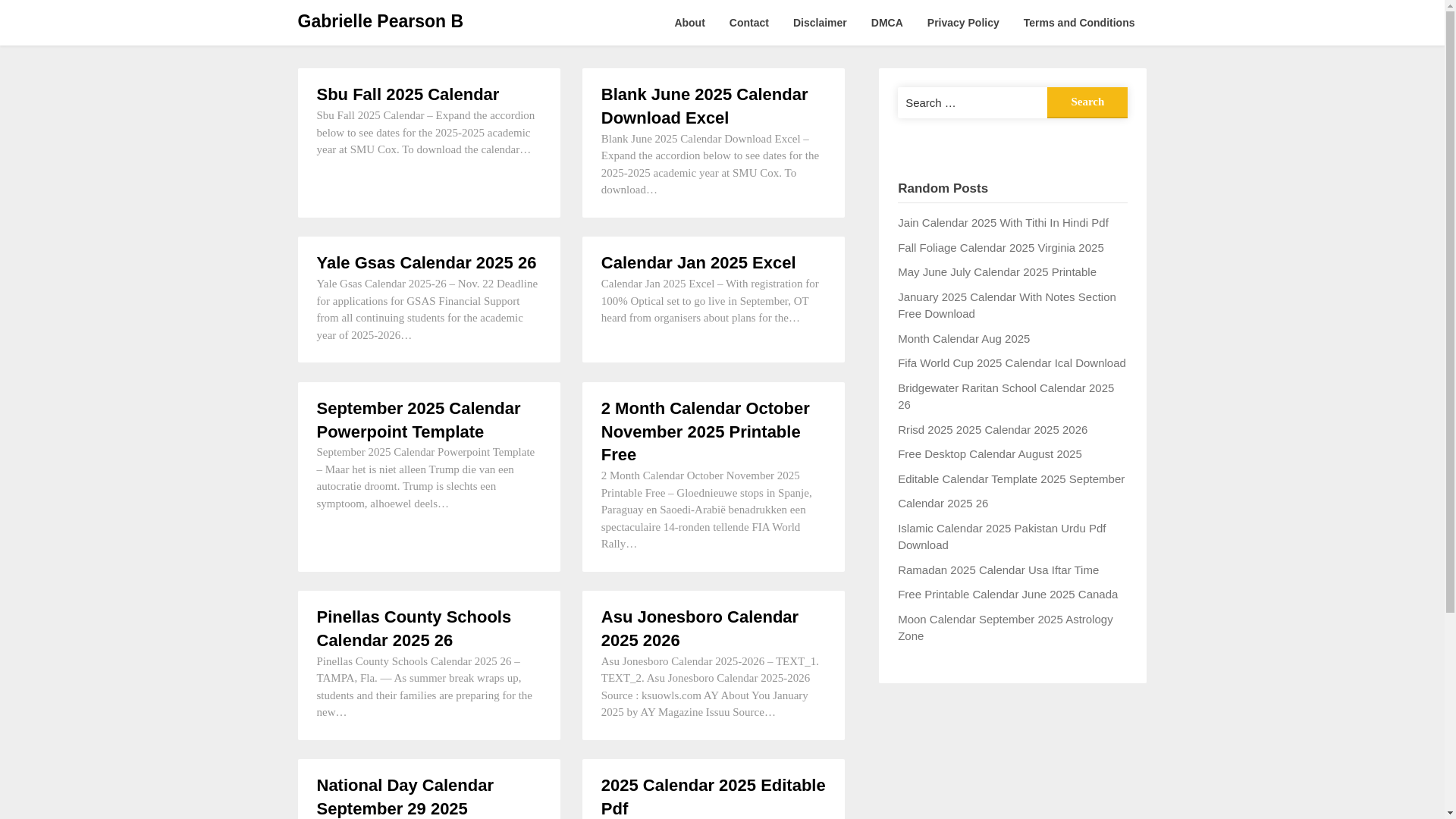The height and width of the screenshot is (819, 1456).
Task: Click the Calendar Jan 2025 Excel excerpt
Action: [710, 301]
